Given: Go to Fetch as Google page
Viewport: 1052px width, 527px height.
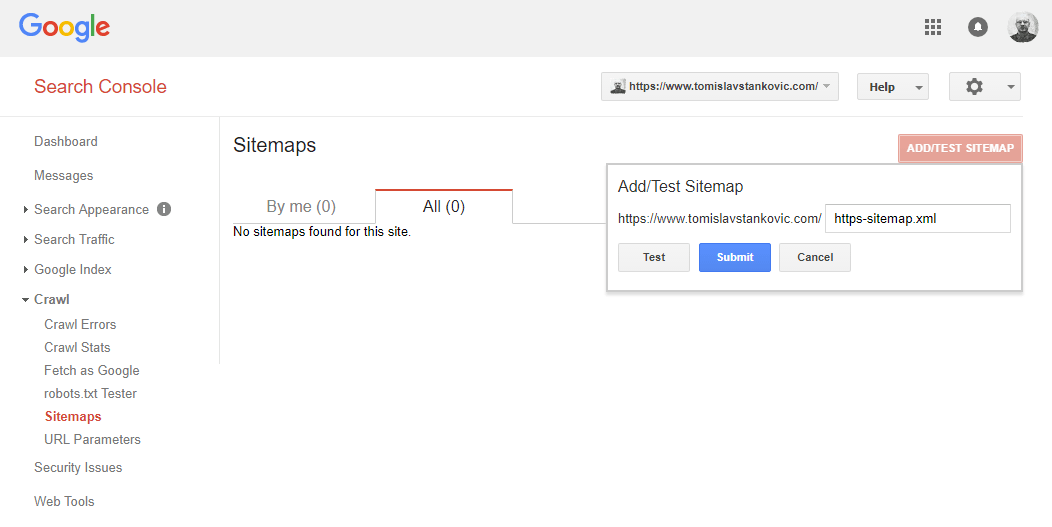Looking at the screenshot, I should coord(91,370).
